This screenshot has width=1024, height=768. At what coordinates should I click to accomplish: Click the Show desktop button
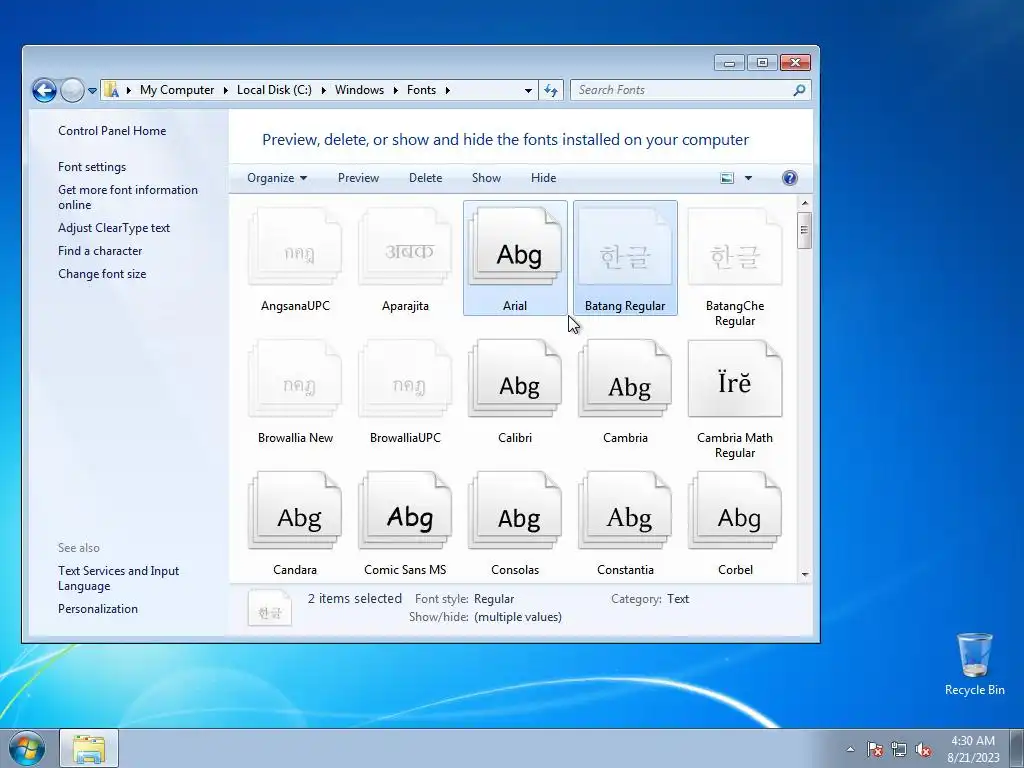(x=1017, y=748)
